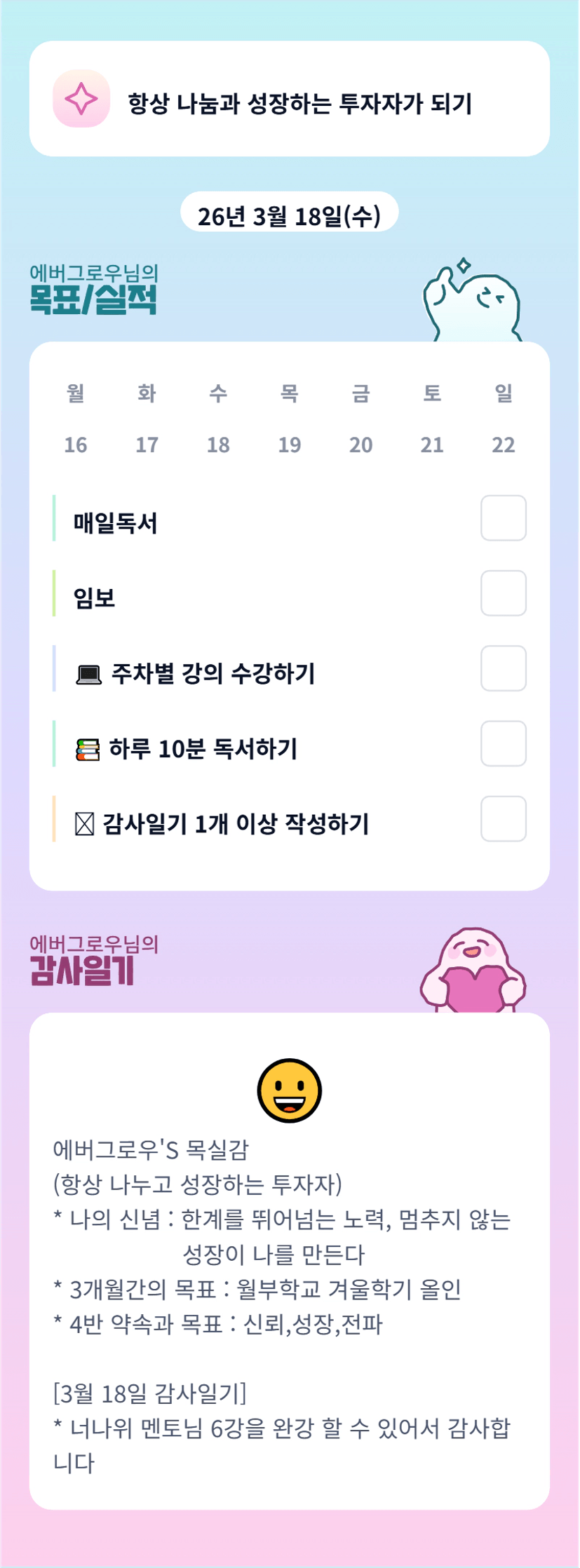Click the pink heart-holding mascot

coord(473,972)
